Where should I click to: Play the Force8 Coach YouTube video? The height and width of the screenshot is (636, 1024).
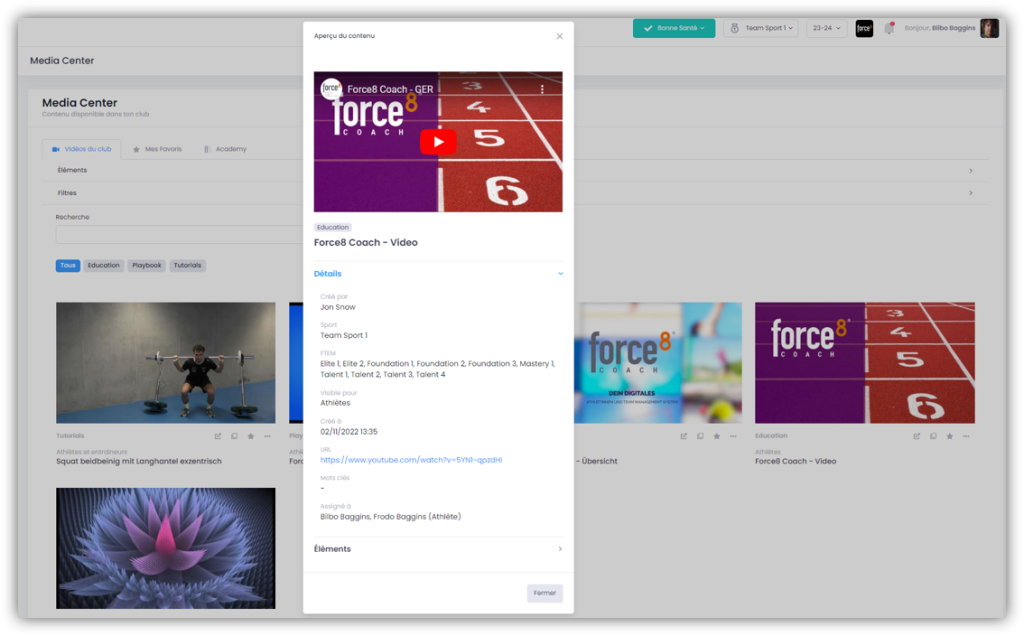pyautogui.click(x=437, y=142)
